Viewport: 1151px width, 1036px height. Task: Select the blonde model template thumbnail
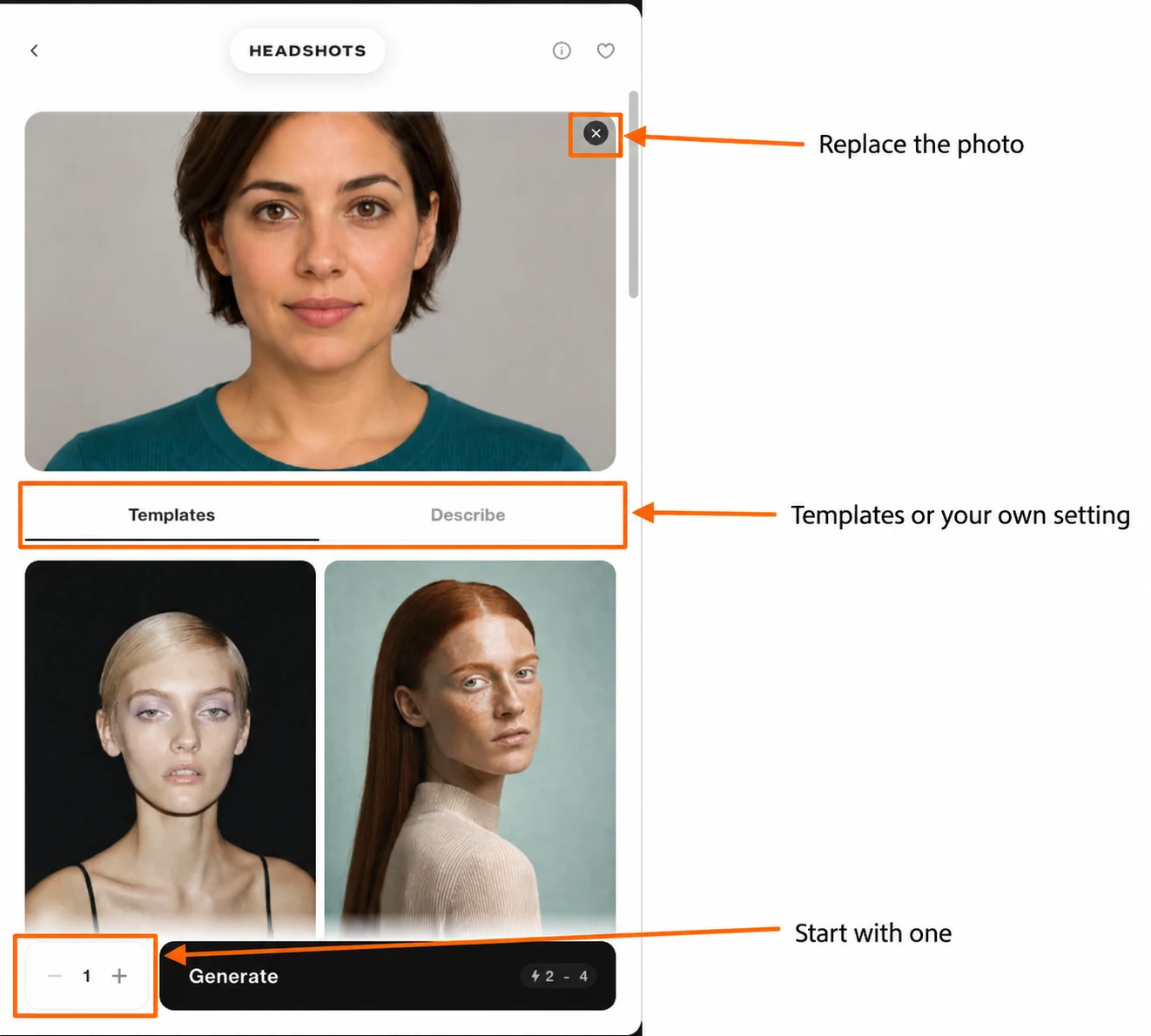(x=171, y=749)
